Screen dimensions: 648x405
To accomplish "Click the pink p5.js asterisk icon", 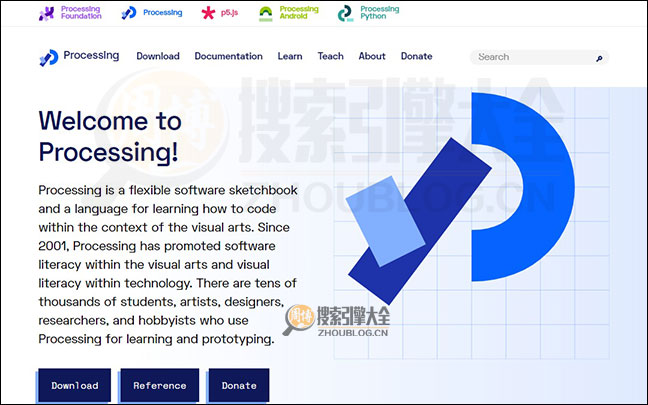I will click(x=208, y=13).
